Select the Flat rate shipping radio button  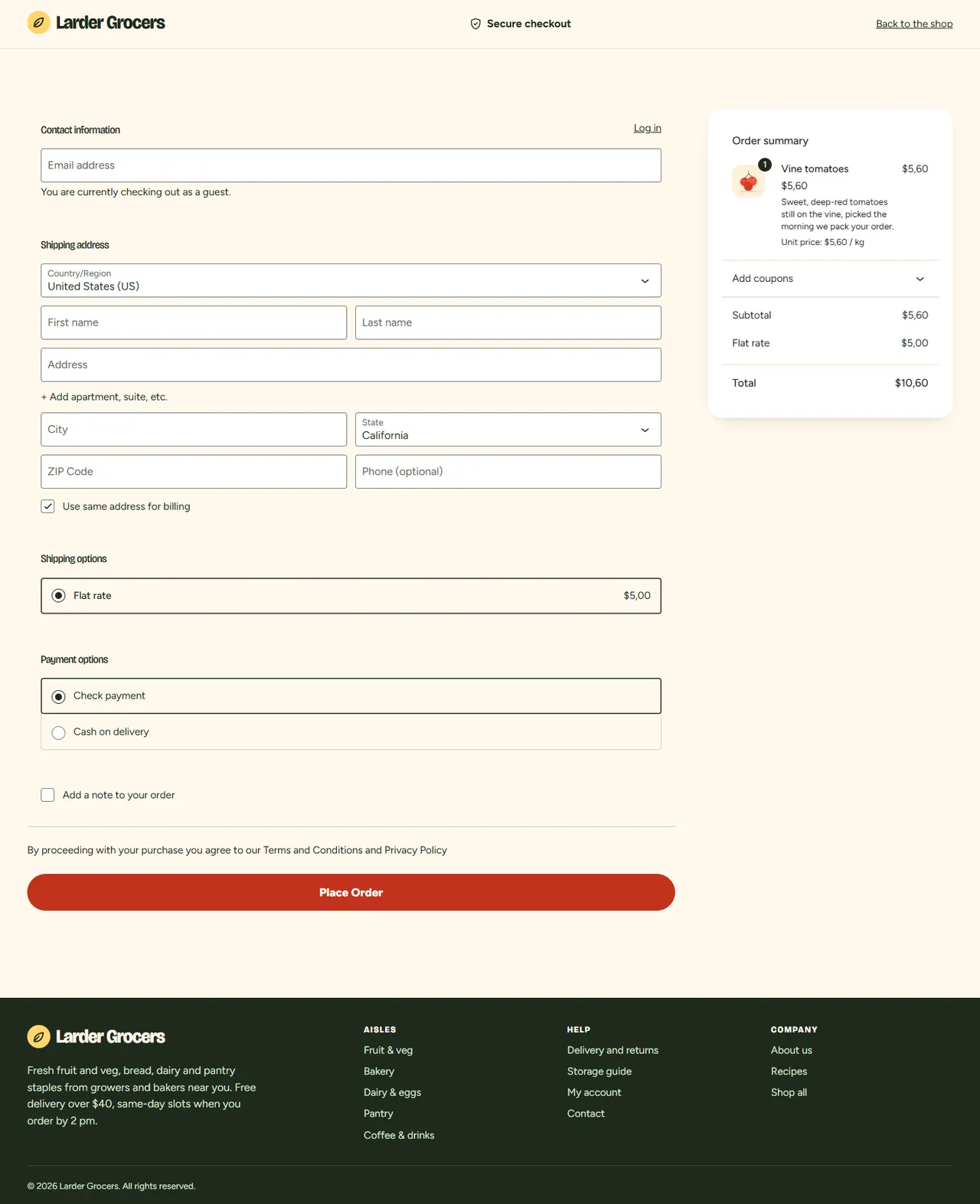(x=58, y=596)
